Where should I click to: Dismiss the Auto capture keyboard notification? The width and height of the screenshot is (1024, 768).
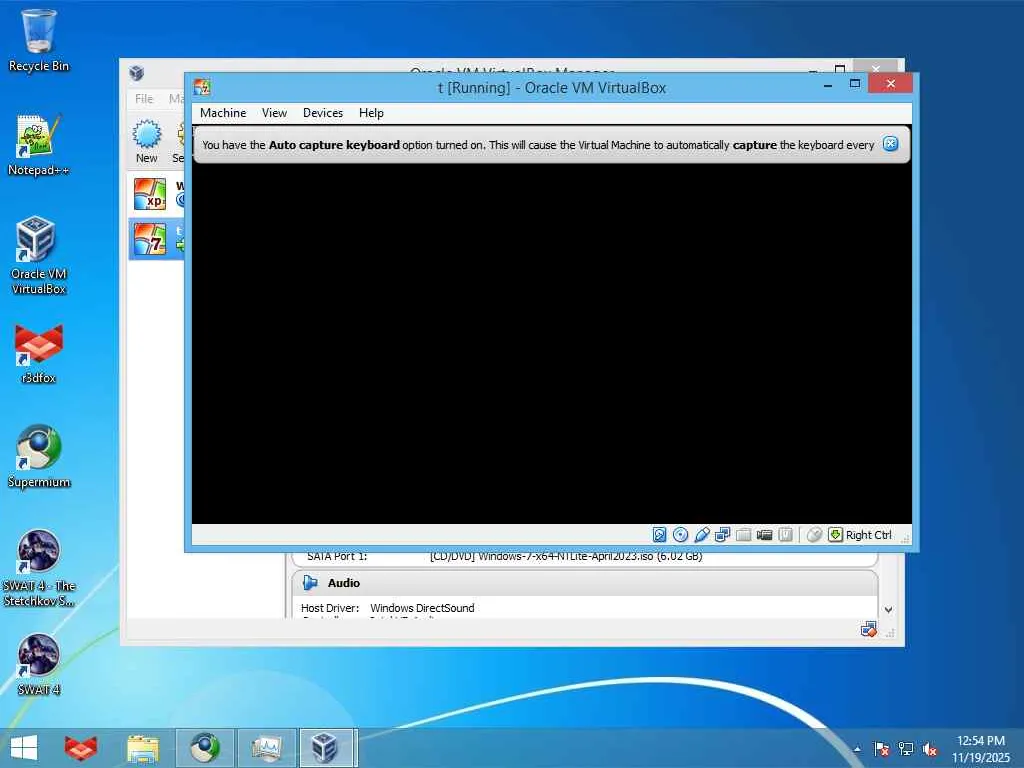click(x=890, y=144)
